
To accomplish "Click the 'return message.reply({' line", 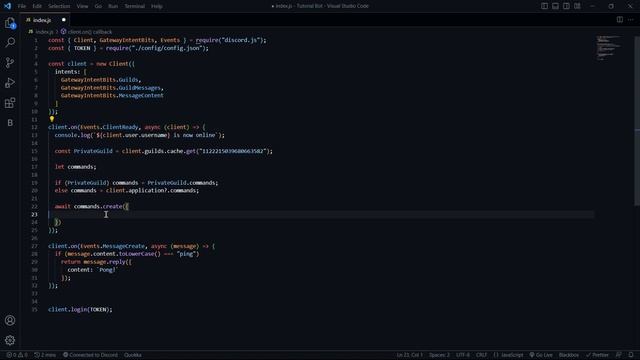I will tap(96, 262).
